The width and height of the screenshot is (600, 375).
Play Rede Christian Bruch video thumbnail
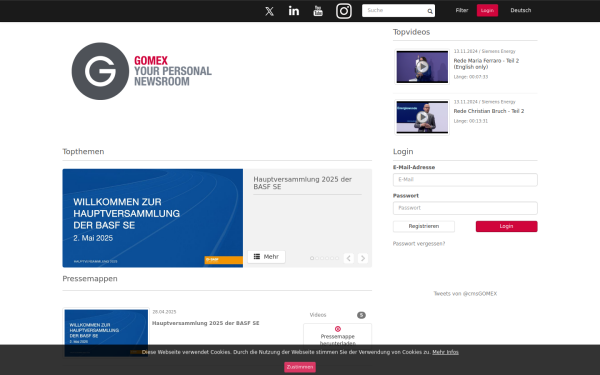[x=422, y=117]
